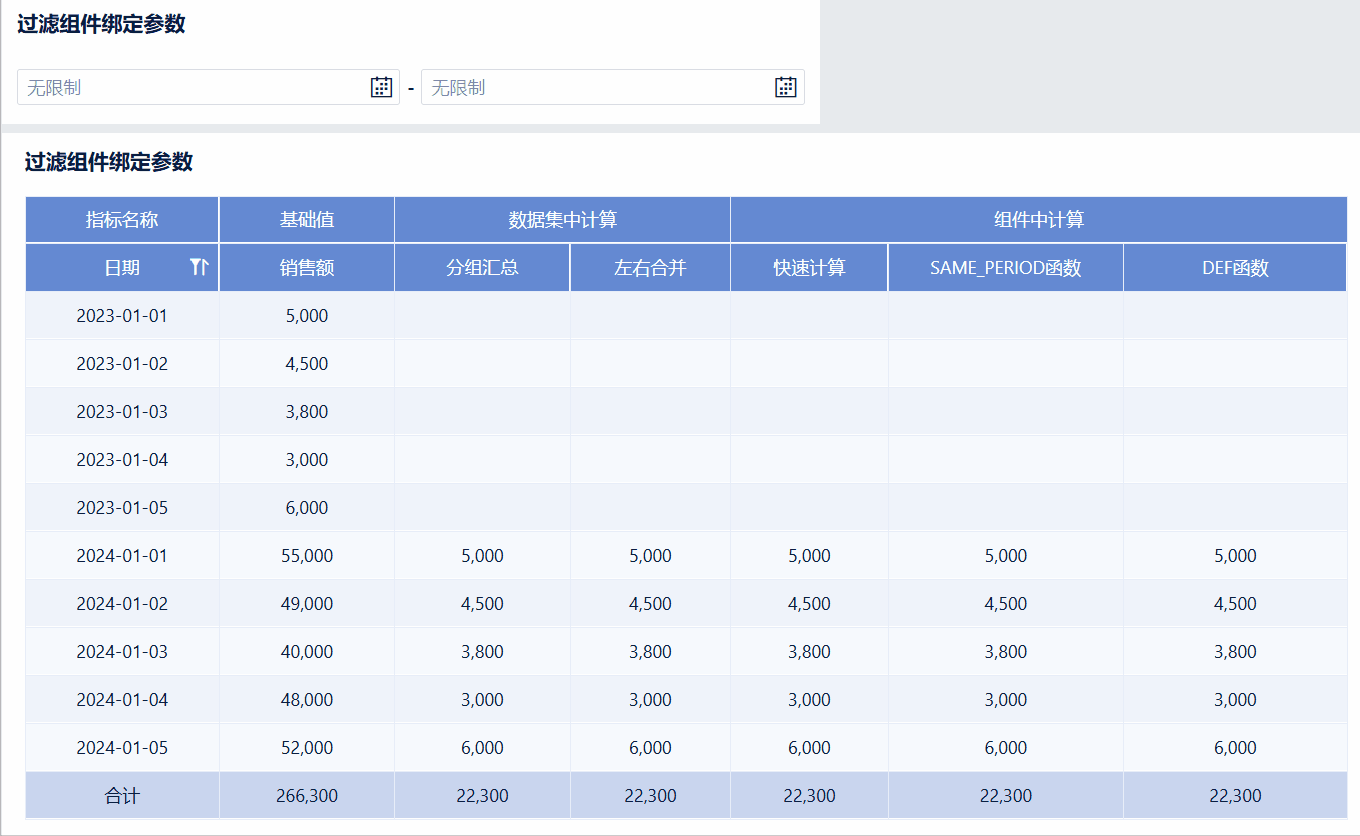Click 分组汇总 total 22,300 in 合计 row
The image size is (1360, 836).
(482, 796)
